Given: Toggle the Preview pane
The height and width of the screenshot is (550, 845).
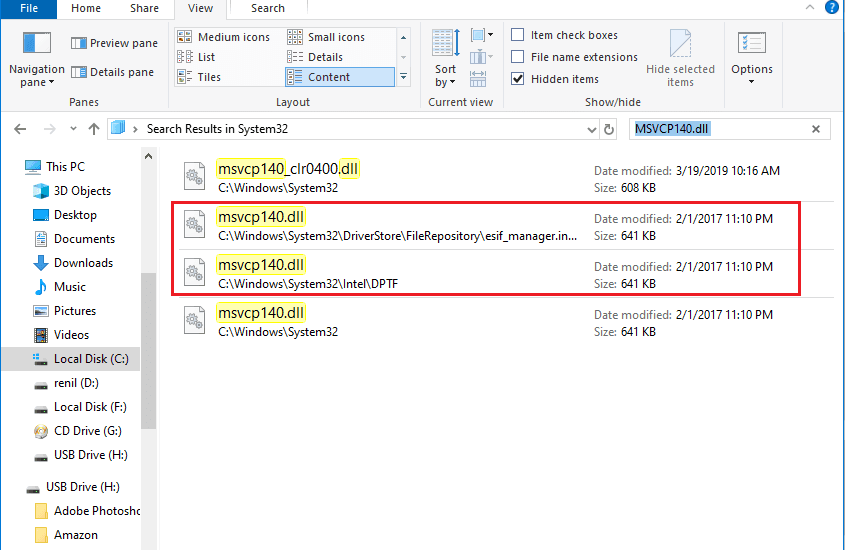Looking at the screenshot, I should (114, 43).
